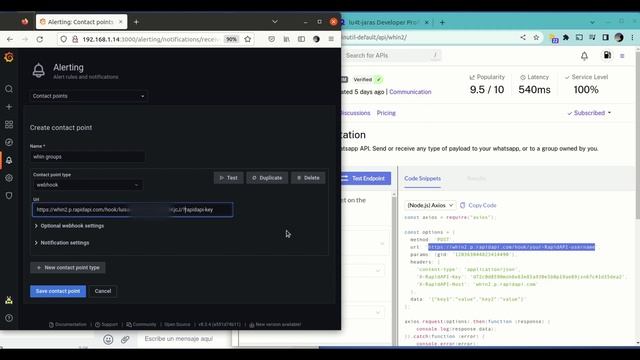Viewport: 640px width, 360px height.
Task: Click Test contact point button
Action: pyautogui.click(x=229, y=178)
